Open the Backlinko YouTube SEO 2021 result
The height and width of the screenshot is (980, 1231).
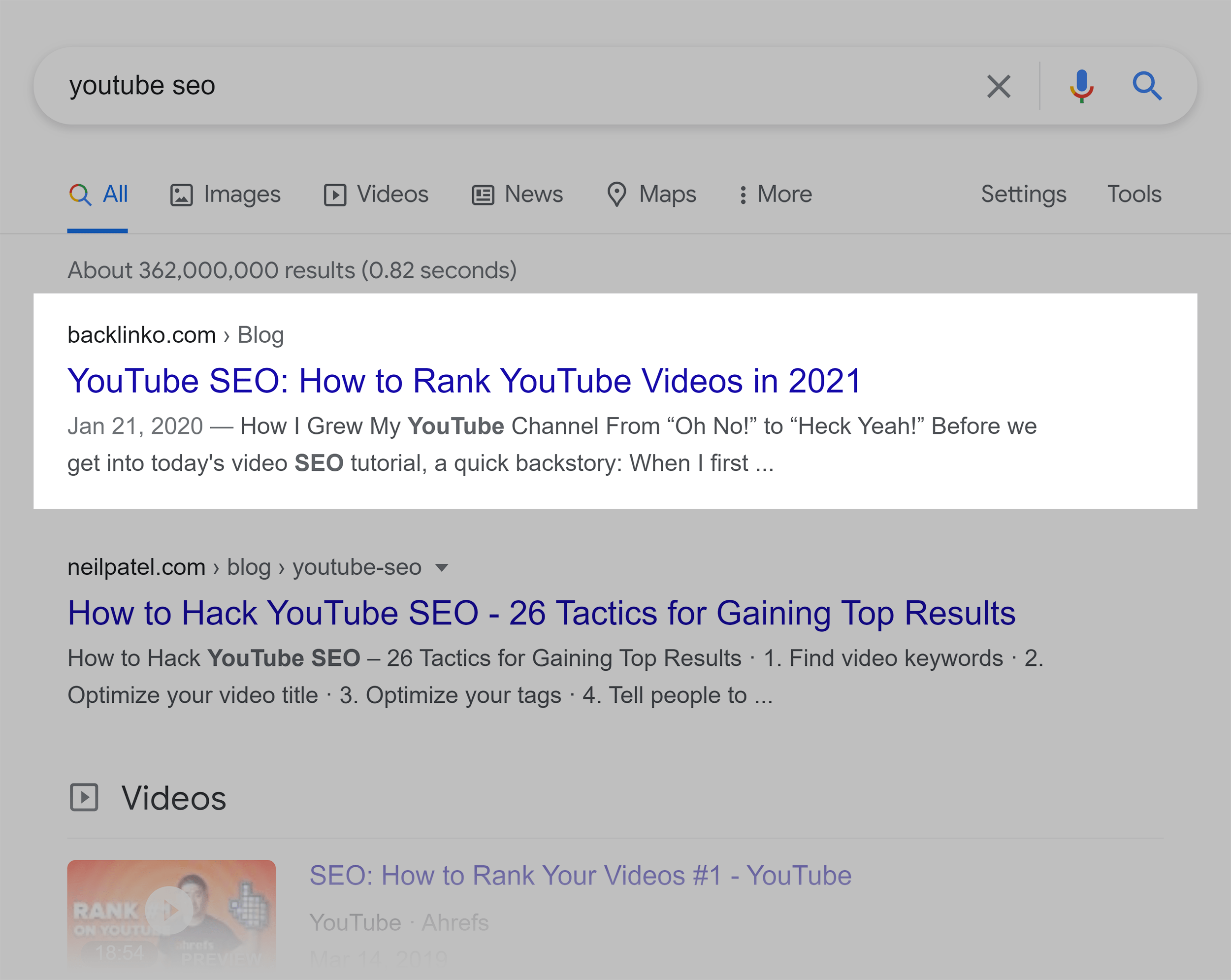pos(464,380)
